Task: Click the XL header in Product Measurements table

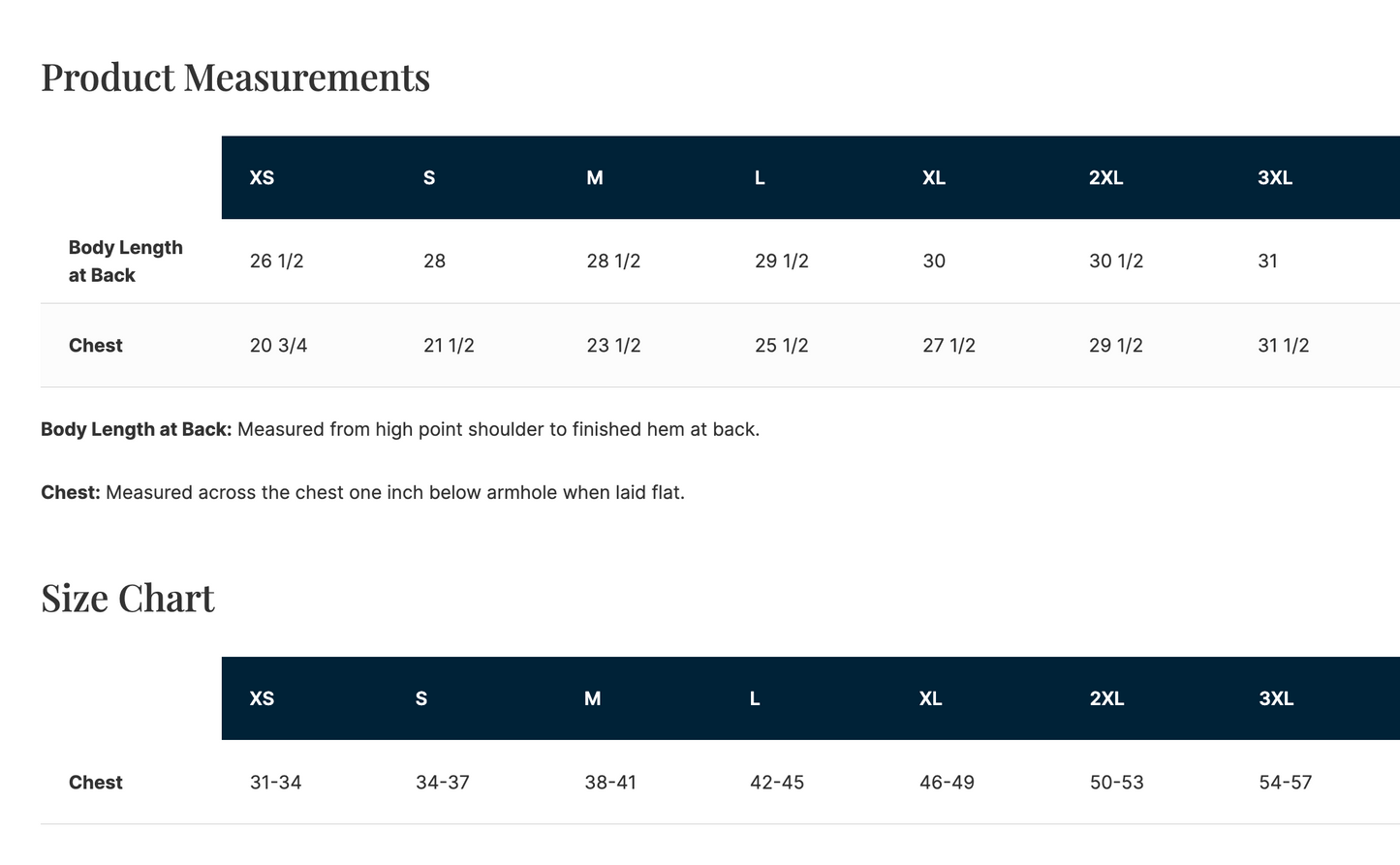Action: click(x=934, y=177)
